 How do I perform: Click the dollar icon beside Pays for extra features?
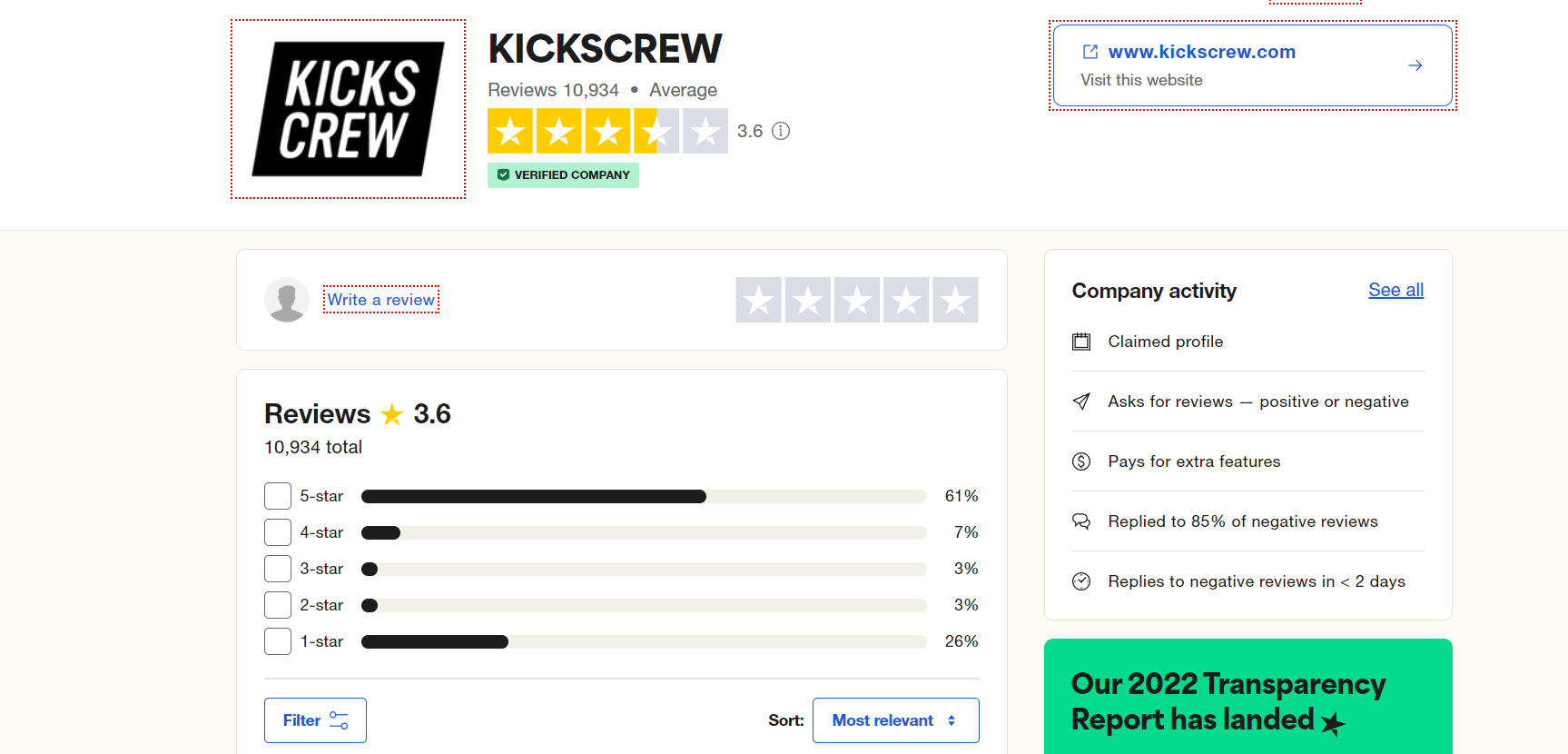click(1081, 461)
